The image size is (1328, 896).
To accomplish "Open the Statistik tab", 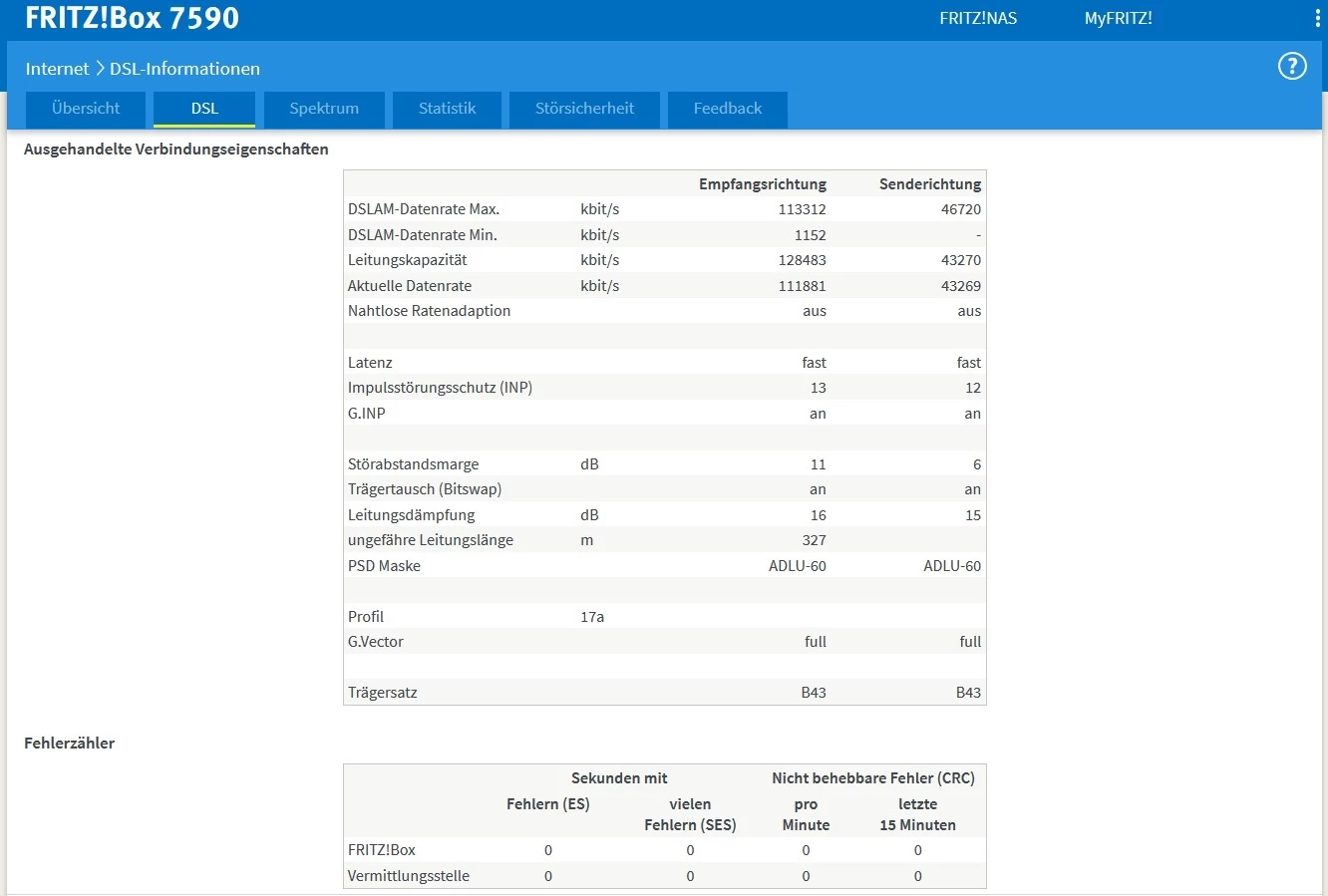I will click(447, 109).
